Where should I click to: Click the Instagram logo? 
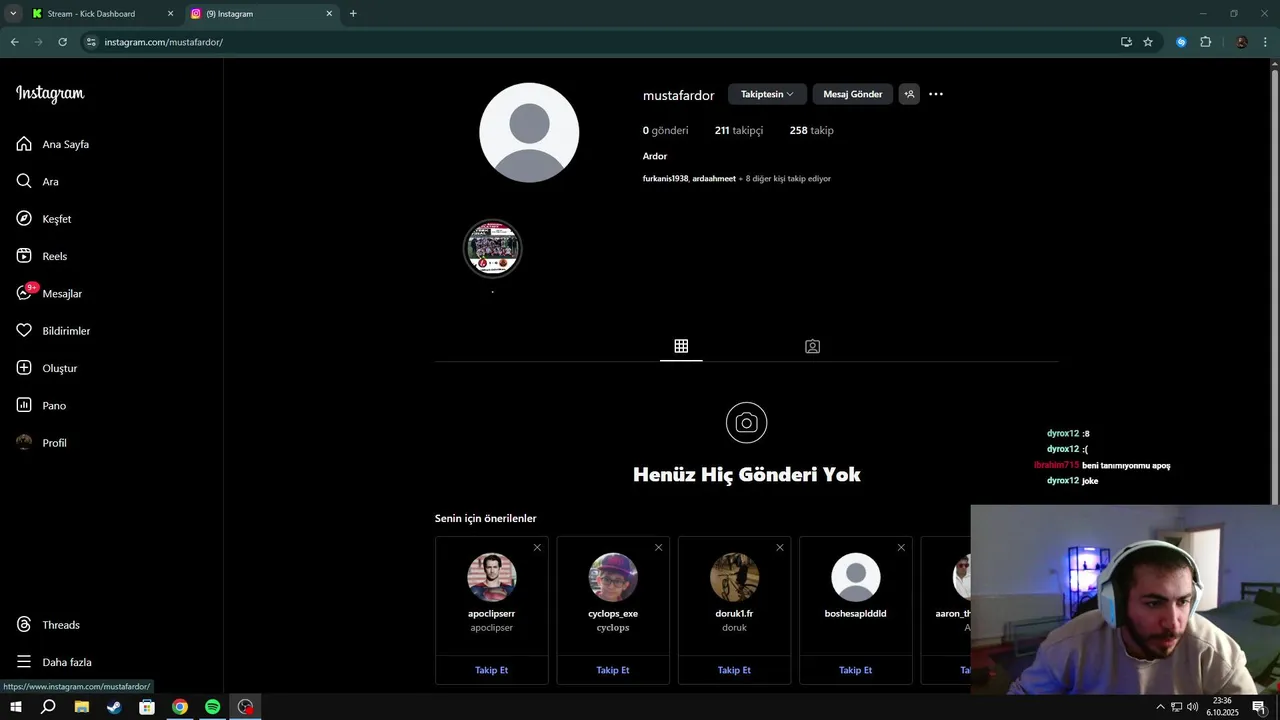pos(50,94)
